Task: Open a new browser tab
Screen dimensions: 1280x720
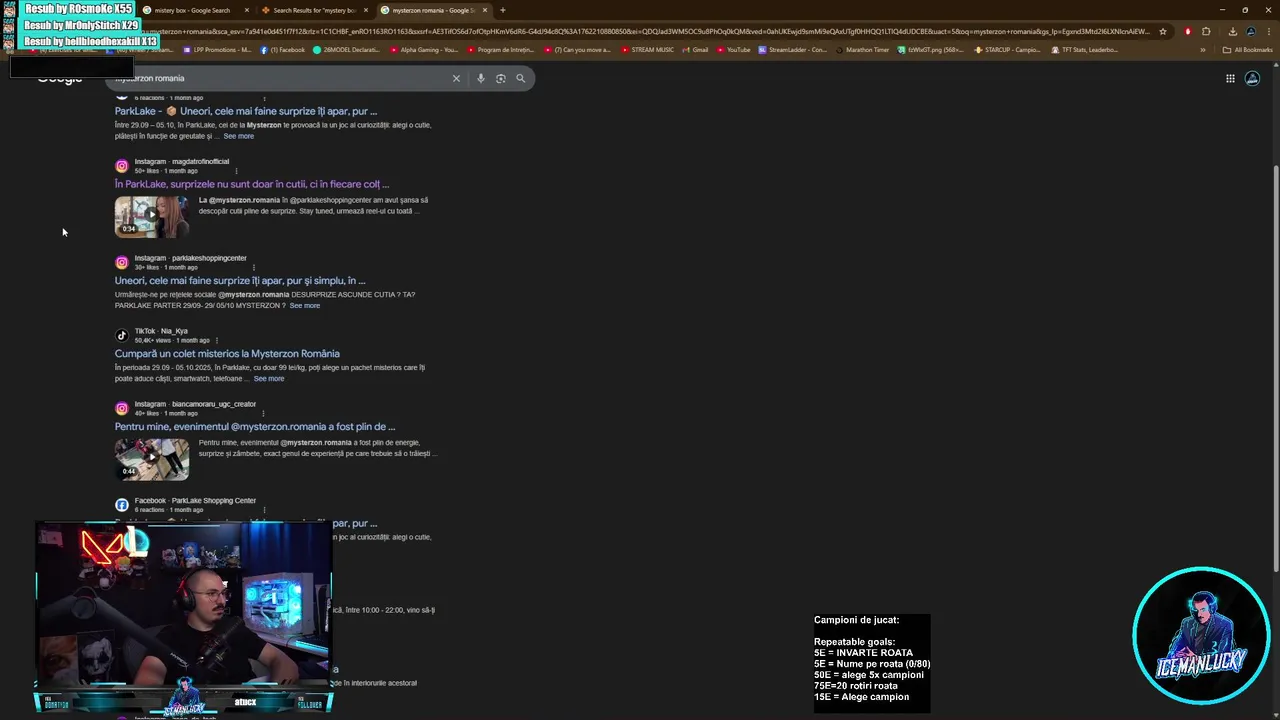Action: (x=502, y=10)
